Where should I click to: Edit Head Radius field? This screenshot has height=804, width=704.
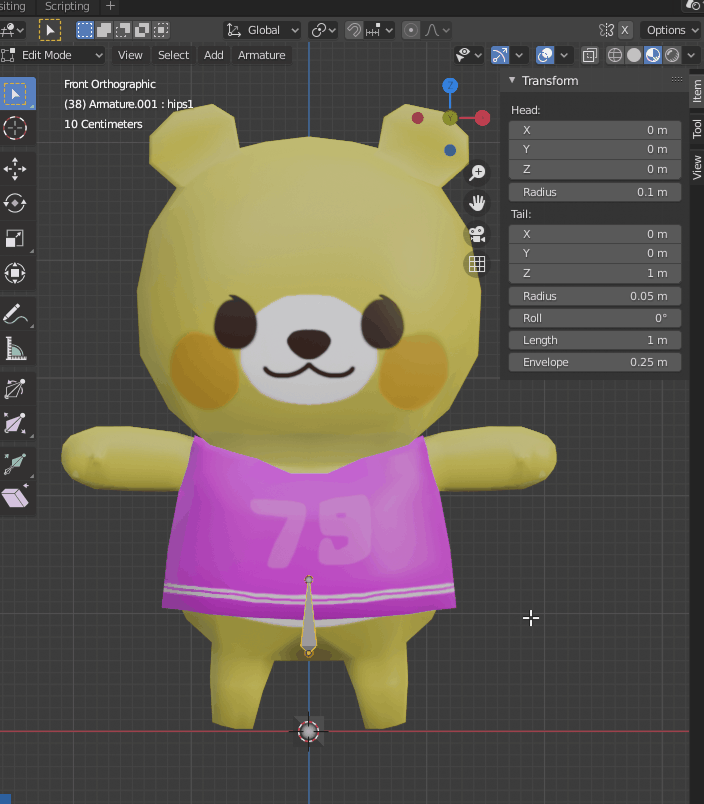pyautogui.click(x=595, y=192)
